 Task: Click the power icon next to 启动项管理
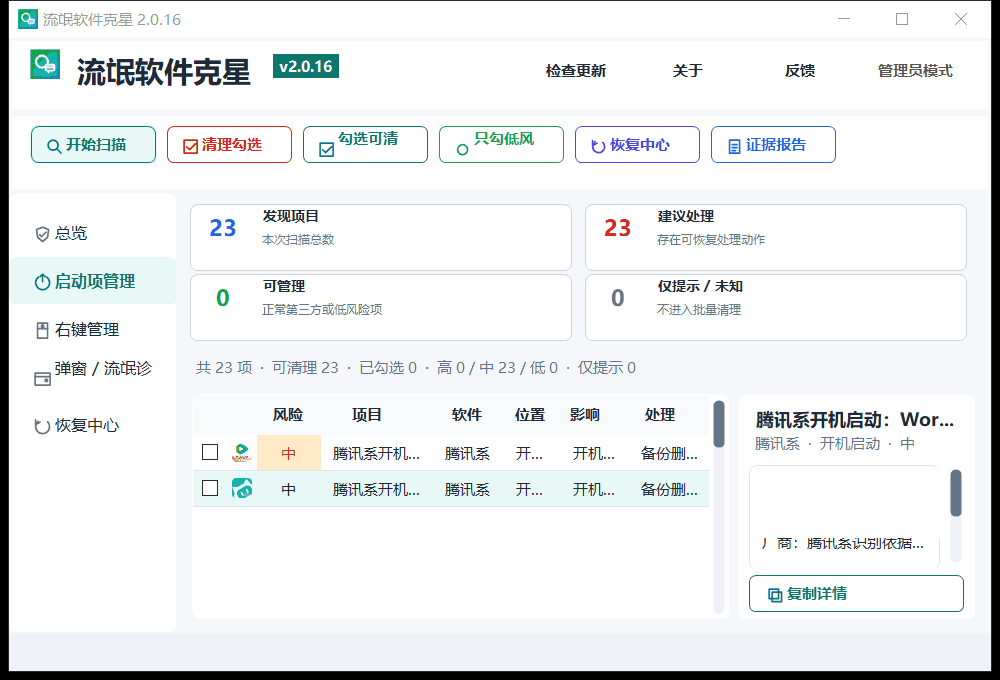[x=42, y=282]
